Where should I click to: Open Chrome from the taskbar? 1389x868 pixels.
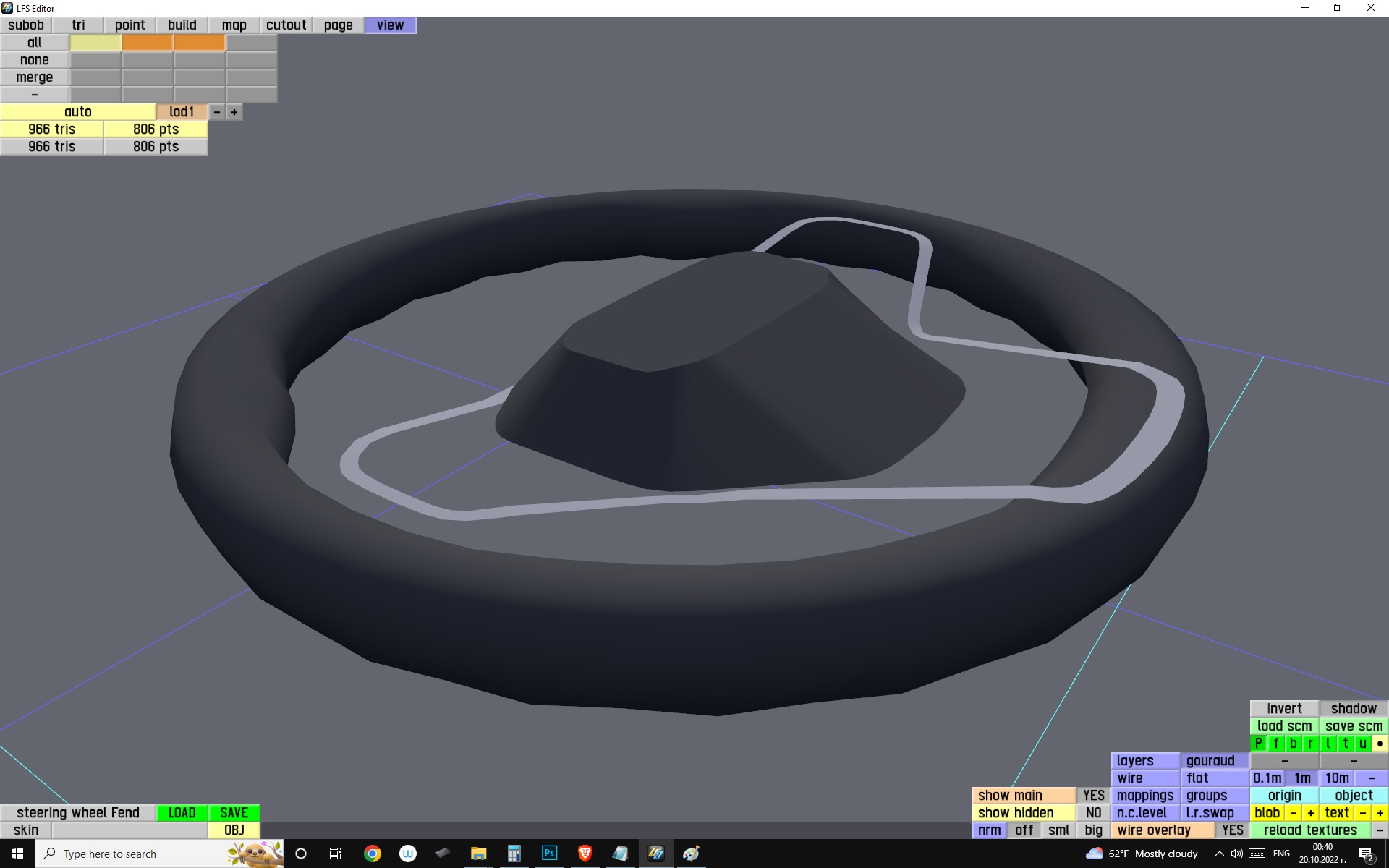tap(373, 853)
